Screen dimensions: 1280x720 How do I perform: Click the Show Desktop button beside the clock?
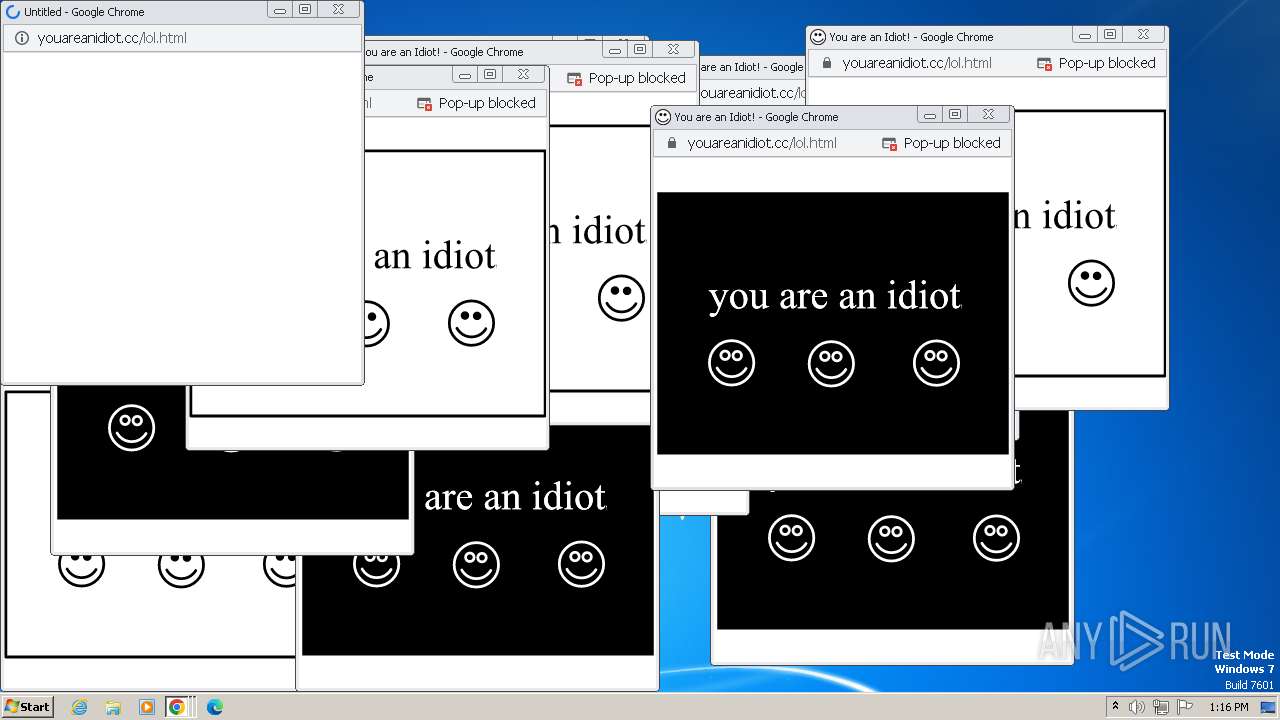click(x=1269, y=707)
